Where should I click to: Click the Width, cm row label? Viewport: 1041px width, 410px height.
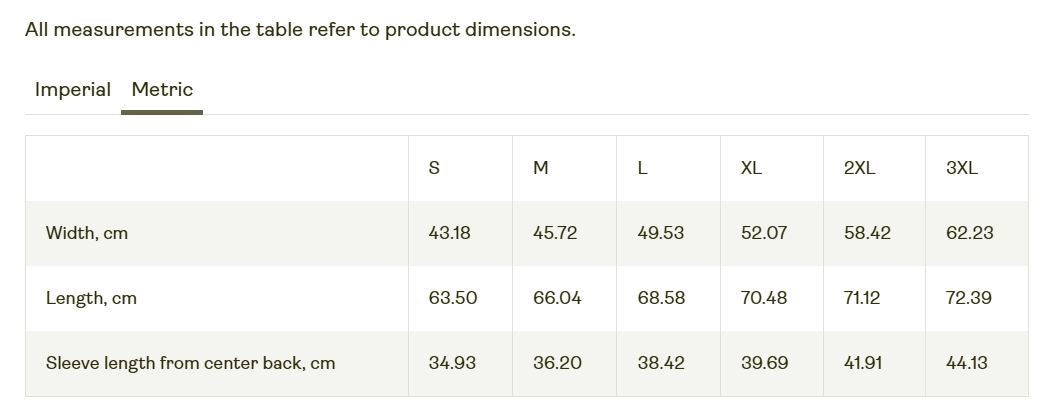coord(87,233)
